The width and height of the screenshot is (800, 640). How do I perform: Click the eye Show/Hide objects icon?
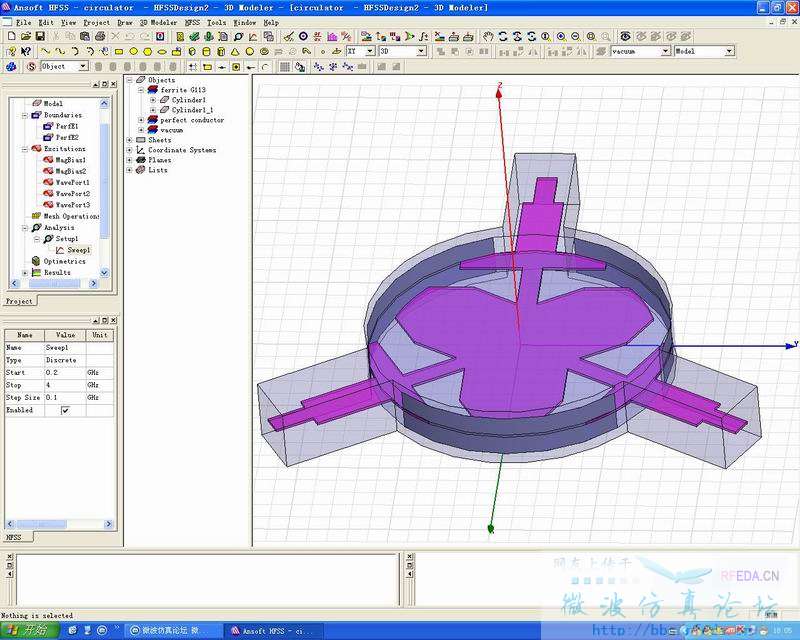click(x=626, y=36)
